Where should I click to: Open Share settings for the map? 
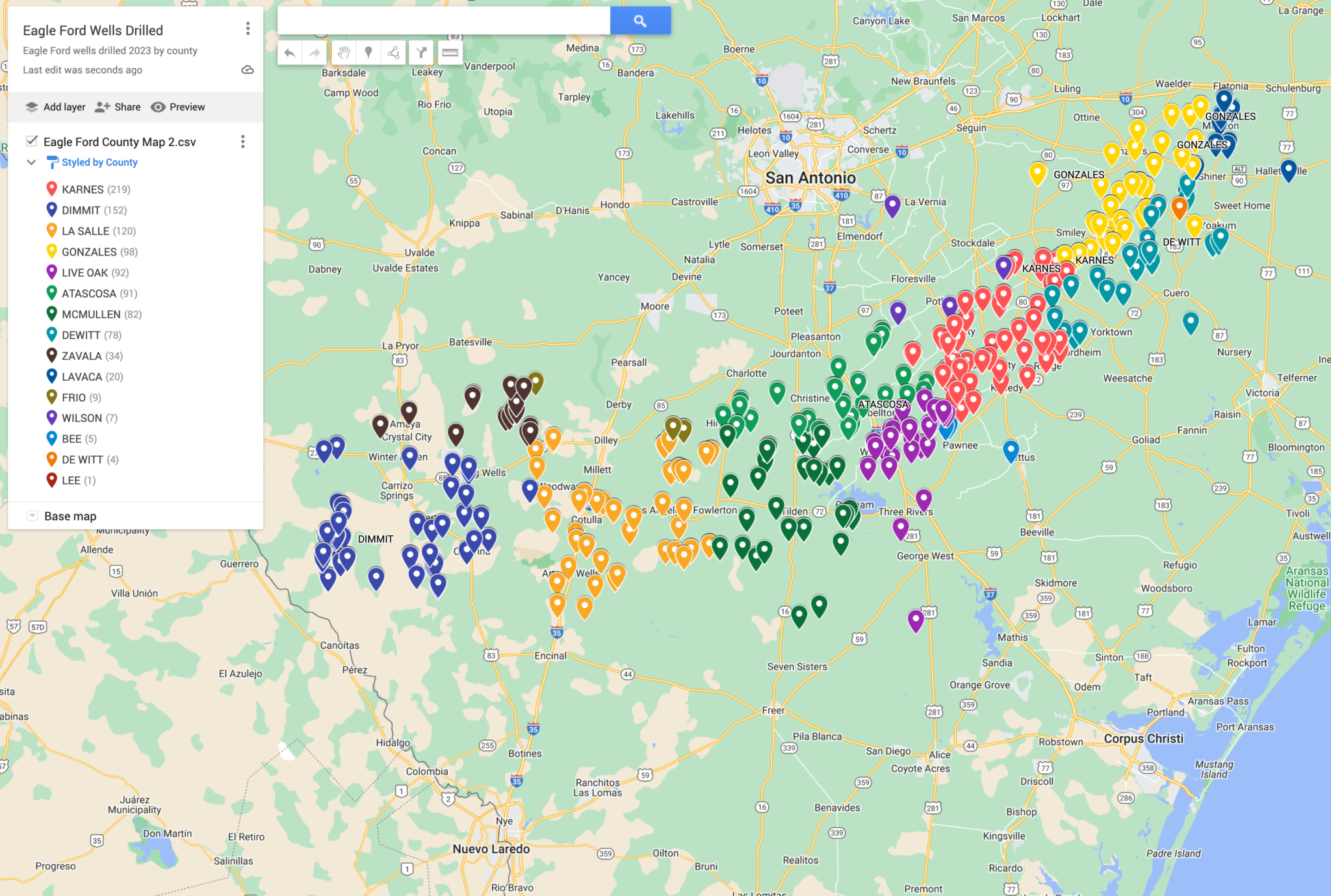coord(118,107)
